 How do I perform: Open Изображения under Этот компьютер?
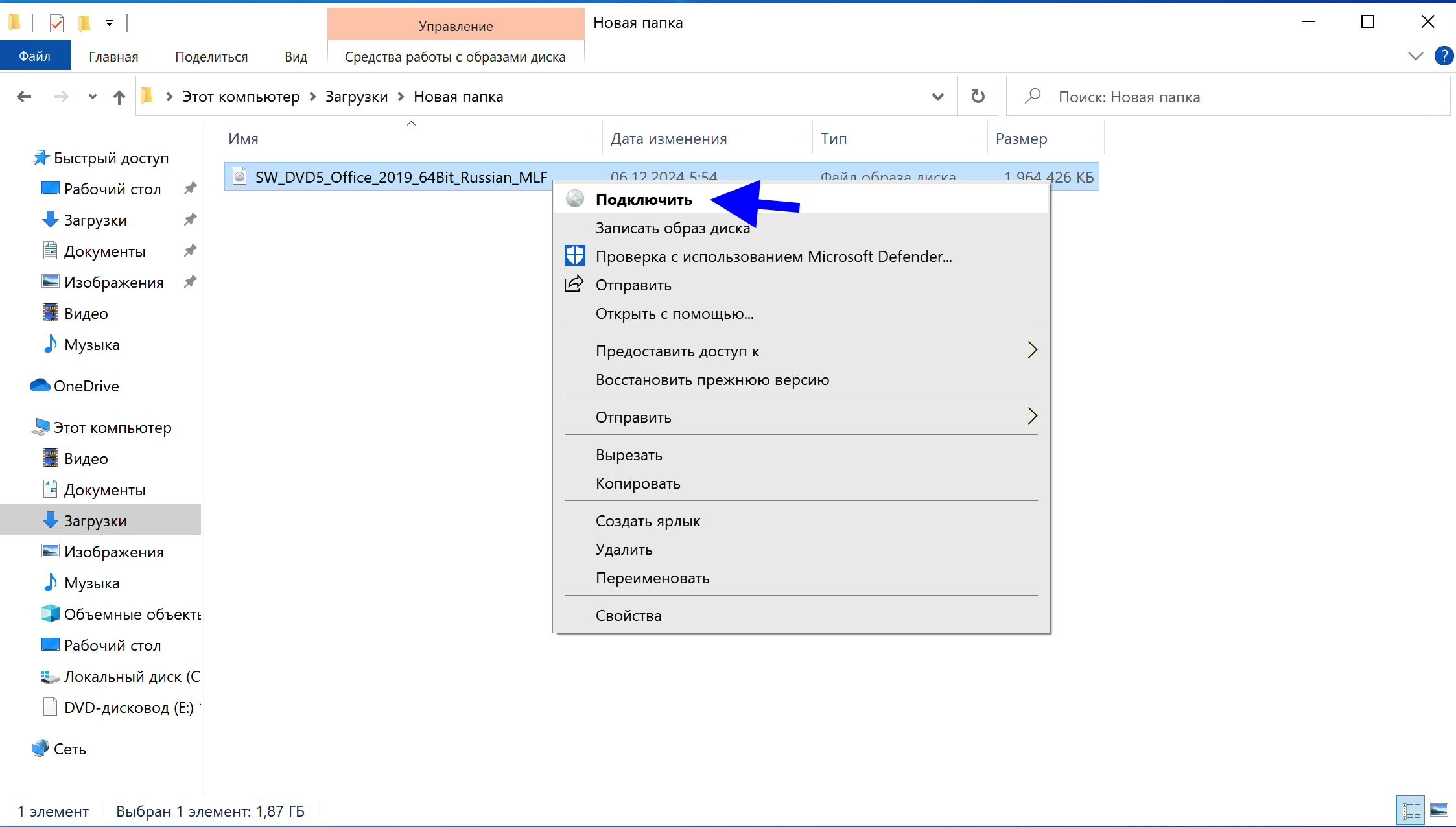pyautogui.click(x=113, y=552)
